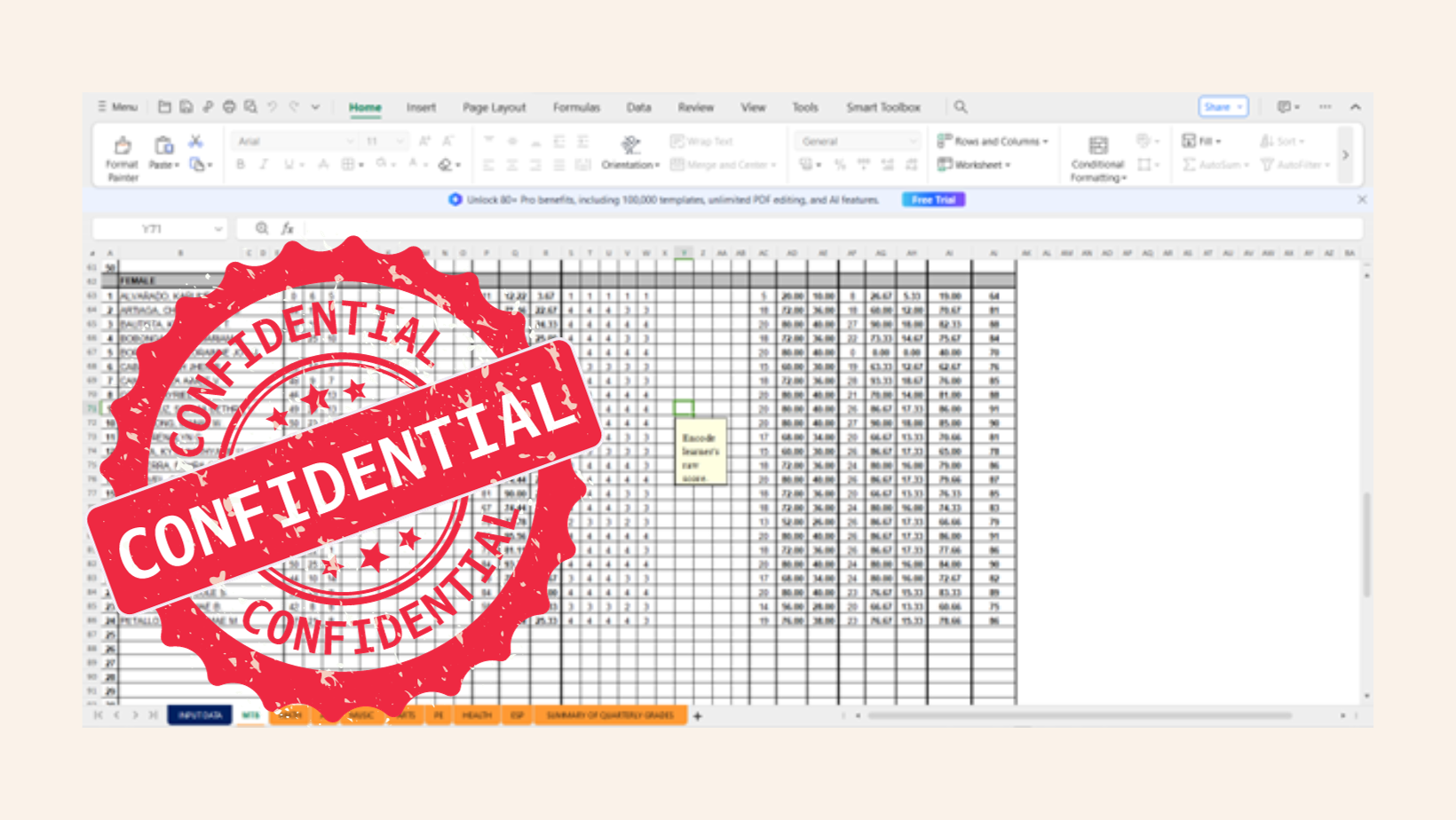
Task: Open the Smart Toolbox tab
Action: [x=882, y=107]
